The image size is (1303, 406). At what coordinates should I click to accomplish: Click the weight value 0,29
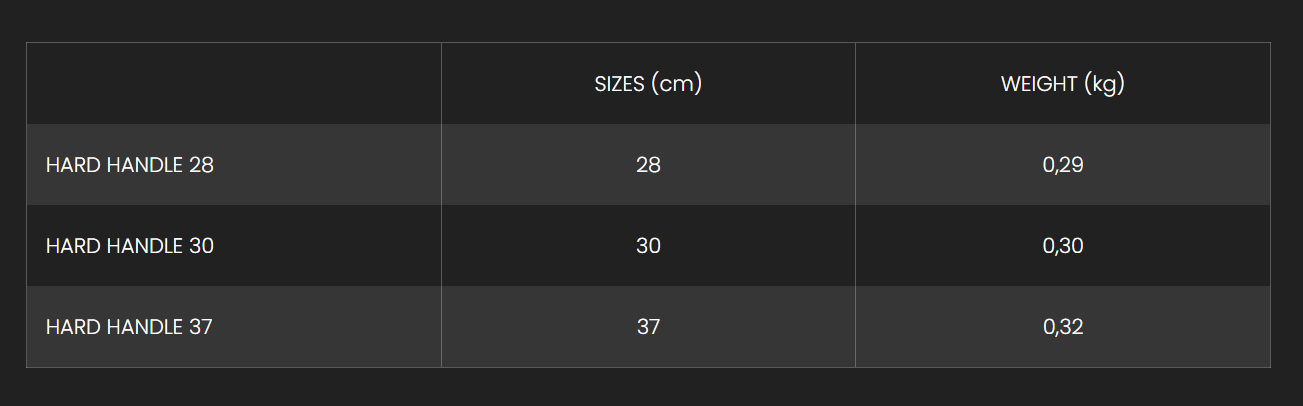tap(1063, 165)
